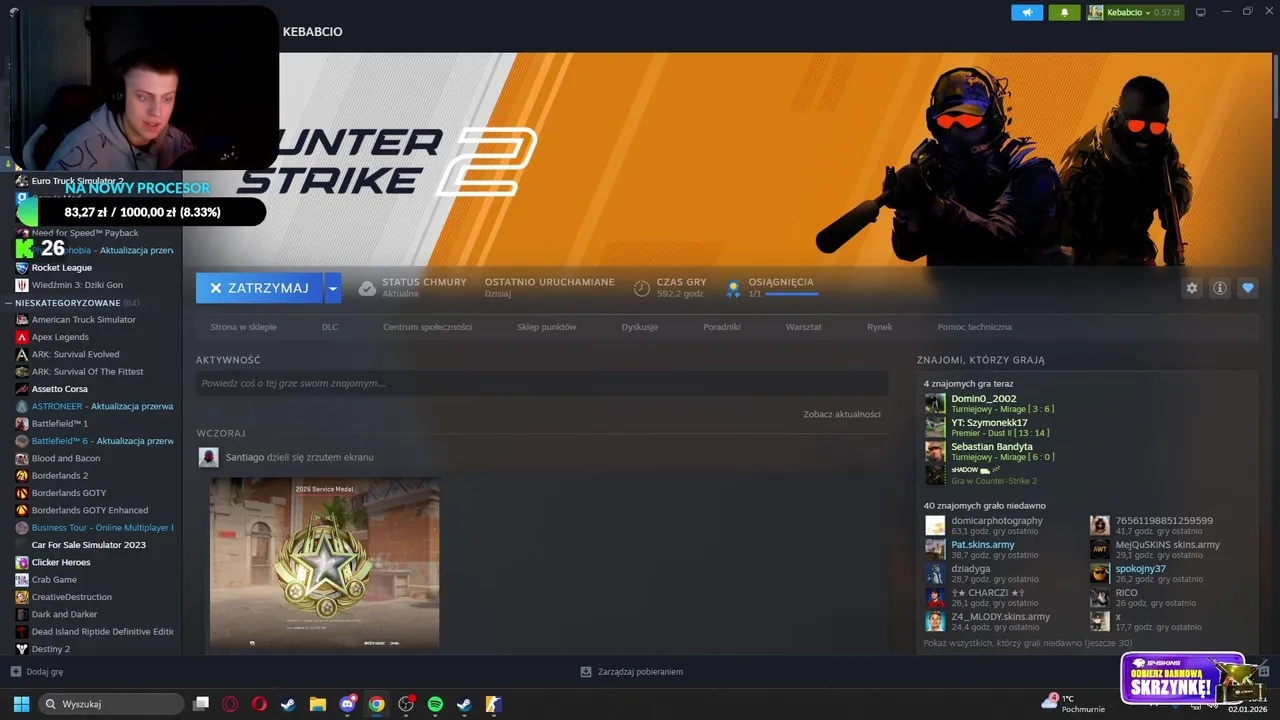Open File Explorer from taskbar
This screenshot has width=1280, height=720.
[x=318, y=704]
